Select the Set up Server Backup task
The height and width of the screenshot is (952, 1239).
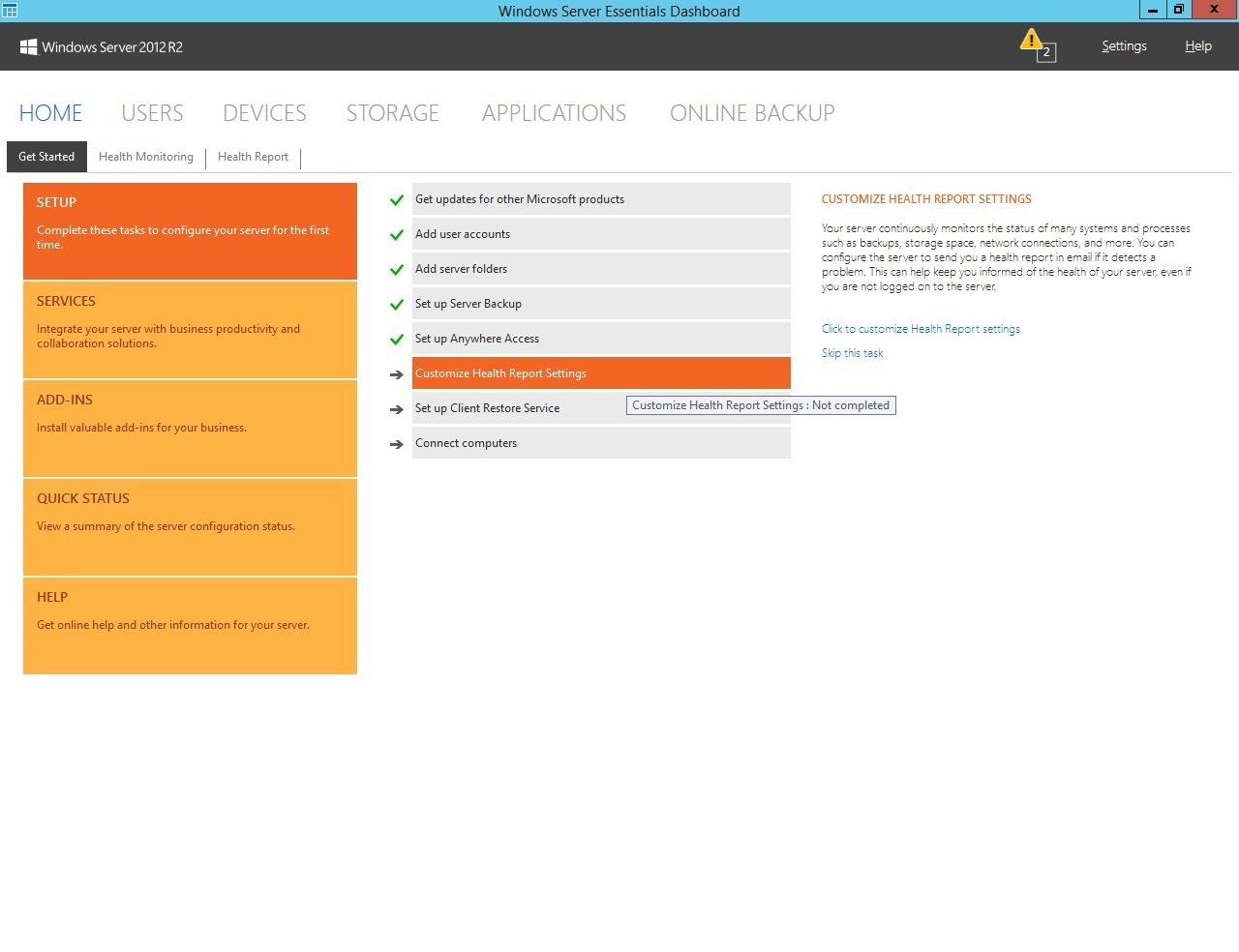(601, 304)
